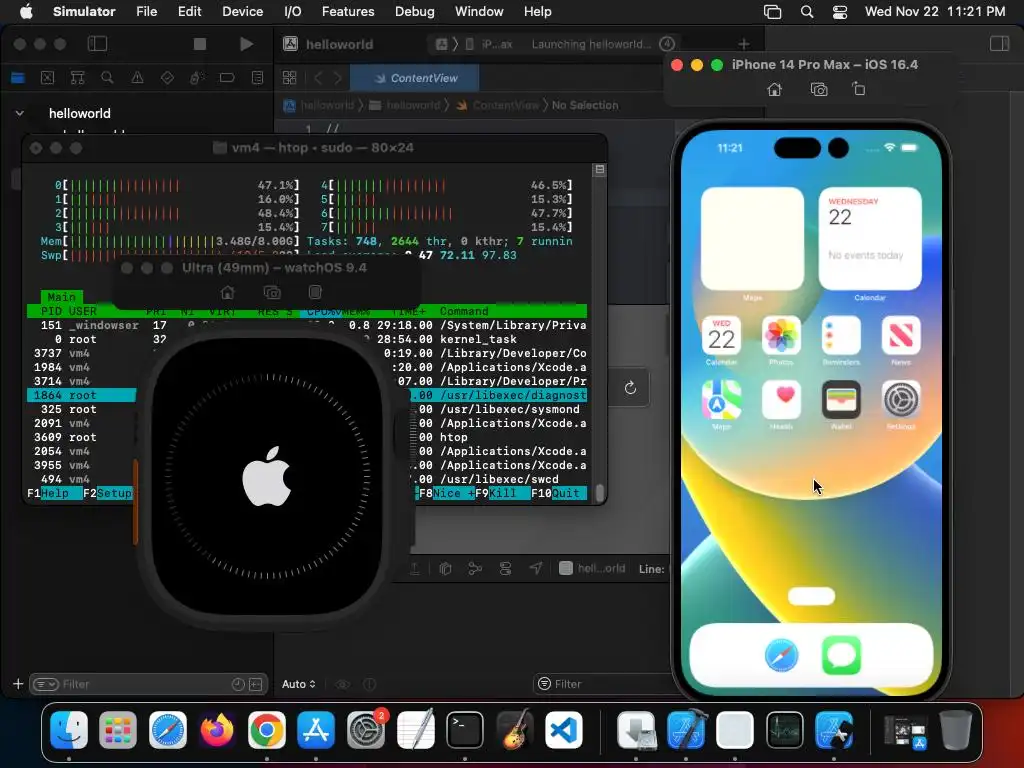Open the Wallet app on iPhone
1024x768 pixels.
(x=841, y=400)
